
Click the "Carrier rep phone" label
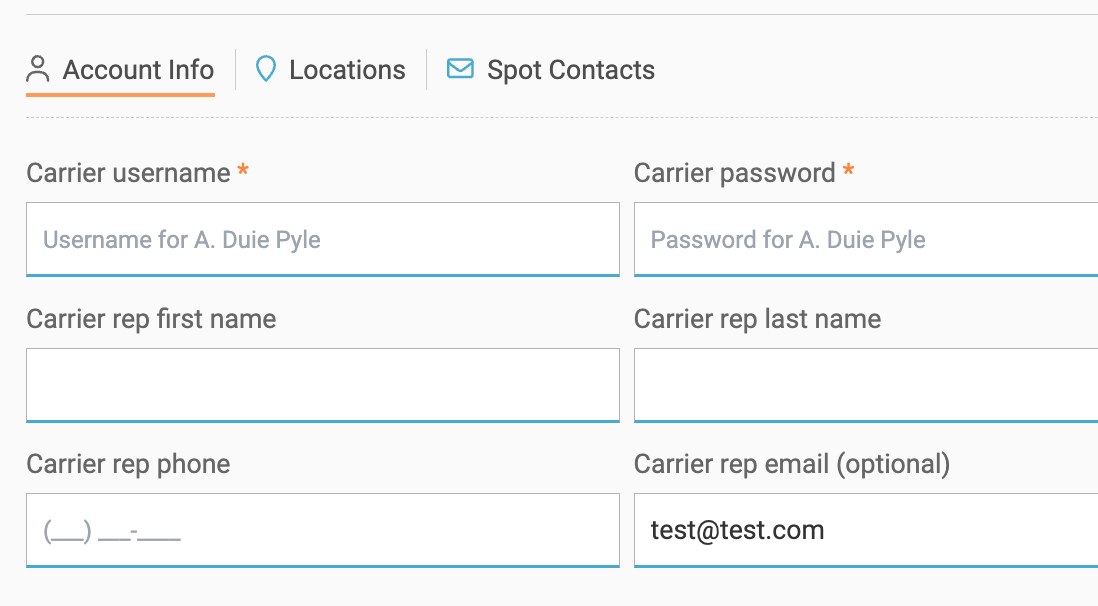pyautogui.click(x=128, y=464)
